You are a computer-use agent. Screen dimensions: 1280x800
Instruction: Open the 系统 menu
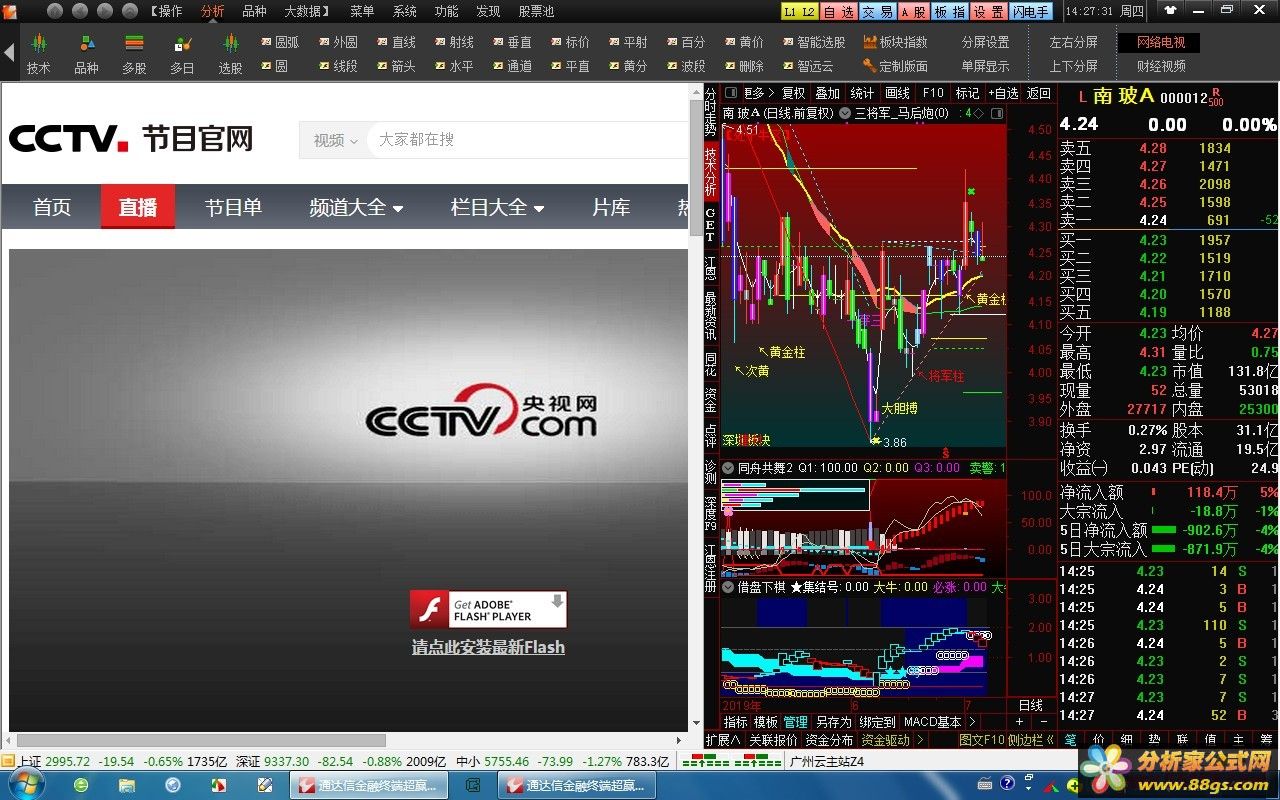pyautogui.click(x=404, y=11)
